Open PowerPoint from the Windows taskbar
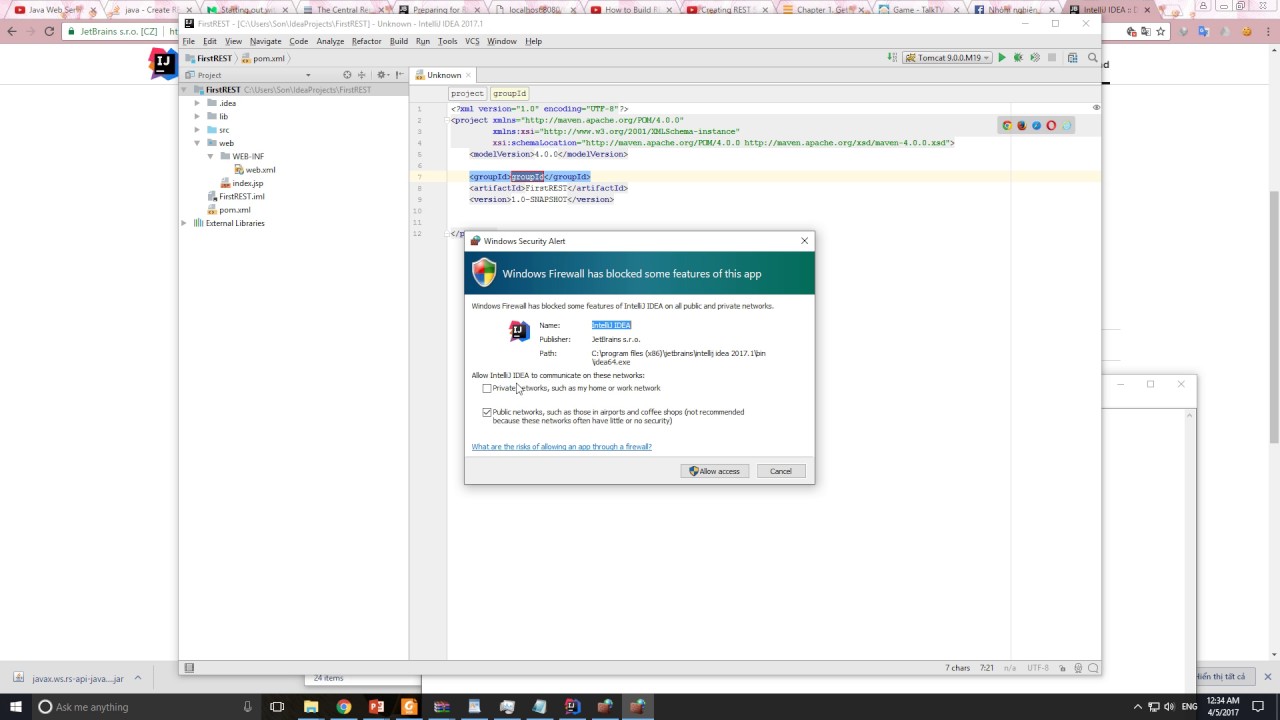 tap(376, 706)
